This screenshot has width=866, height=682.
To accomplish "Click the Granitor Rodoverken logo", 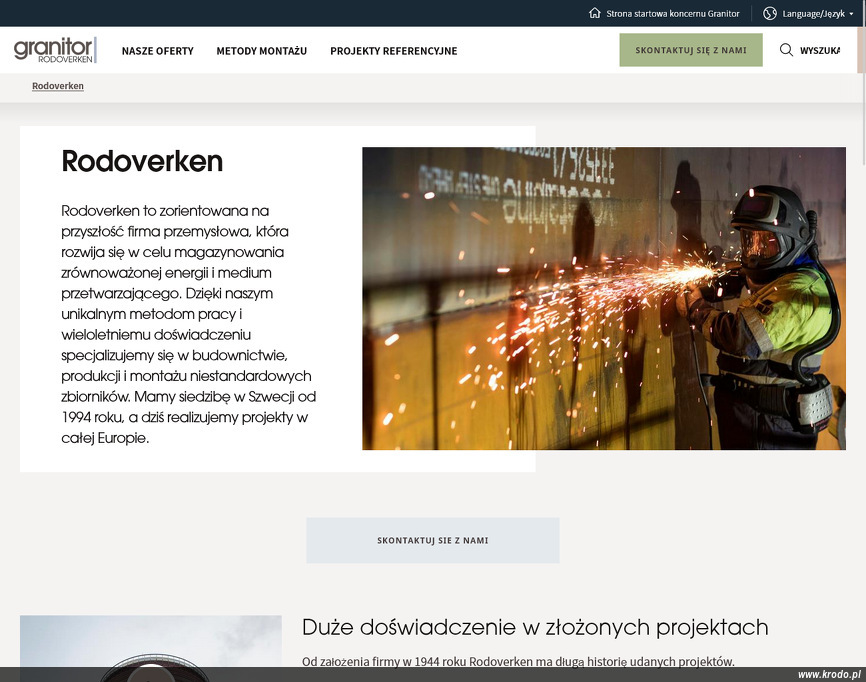I will 55,50.
